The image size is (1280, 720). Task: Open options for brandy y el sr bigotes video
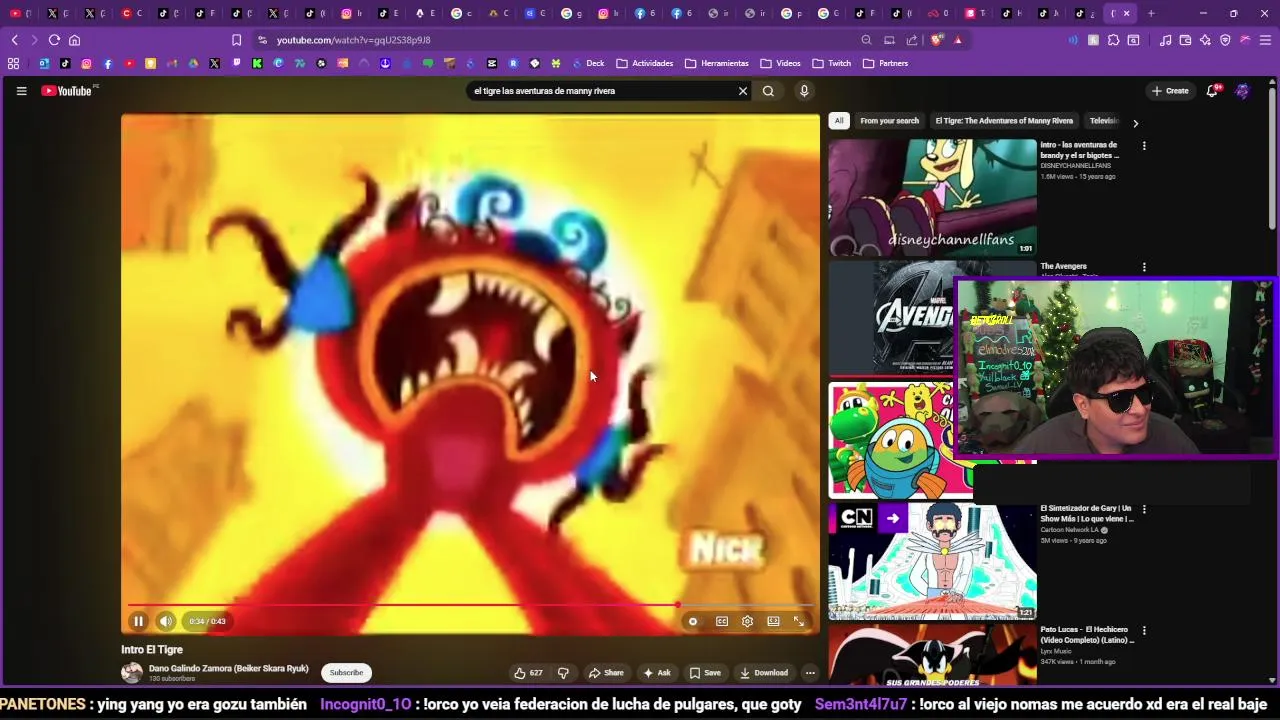pos(1144,146)
